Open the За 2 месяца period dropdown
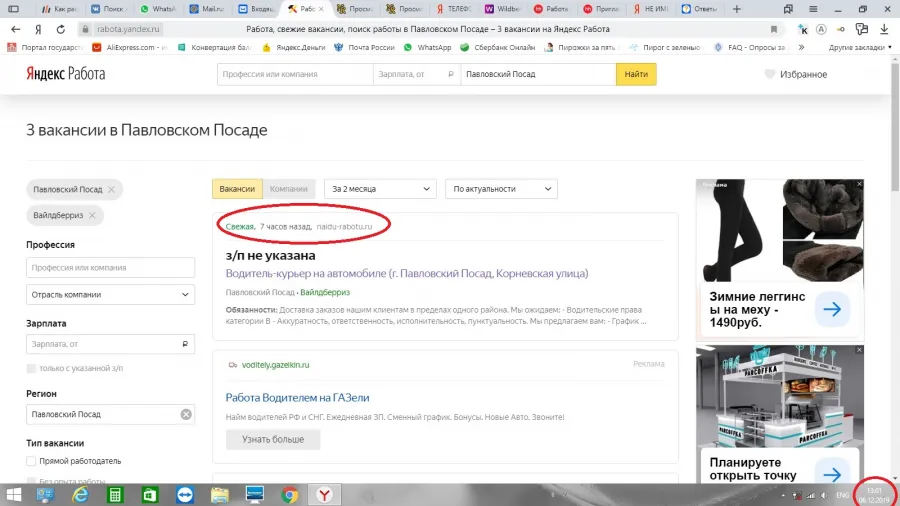Viewport: 900px width, 506px height. pos(380,189)
